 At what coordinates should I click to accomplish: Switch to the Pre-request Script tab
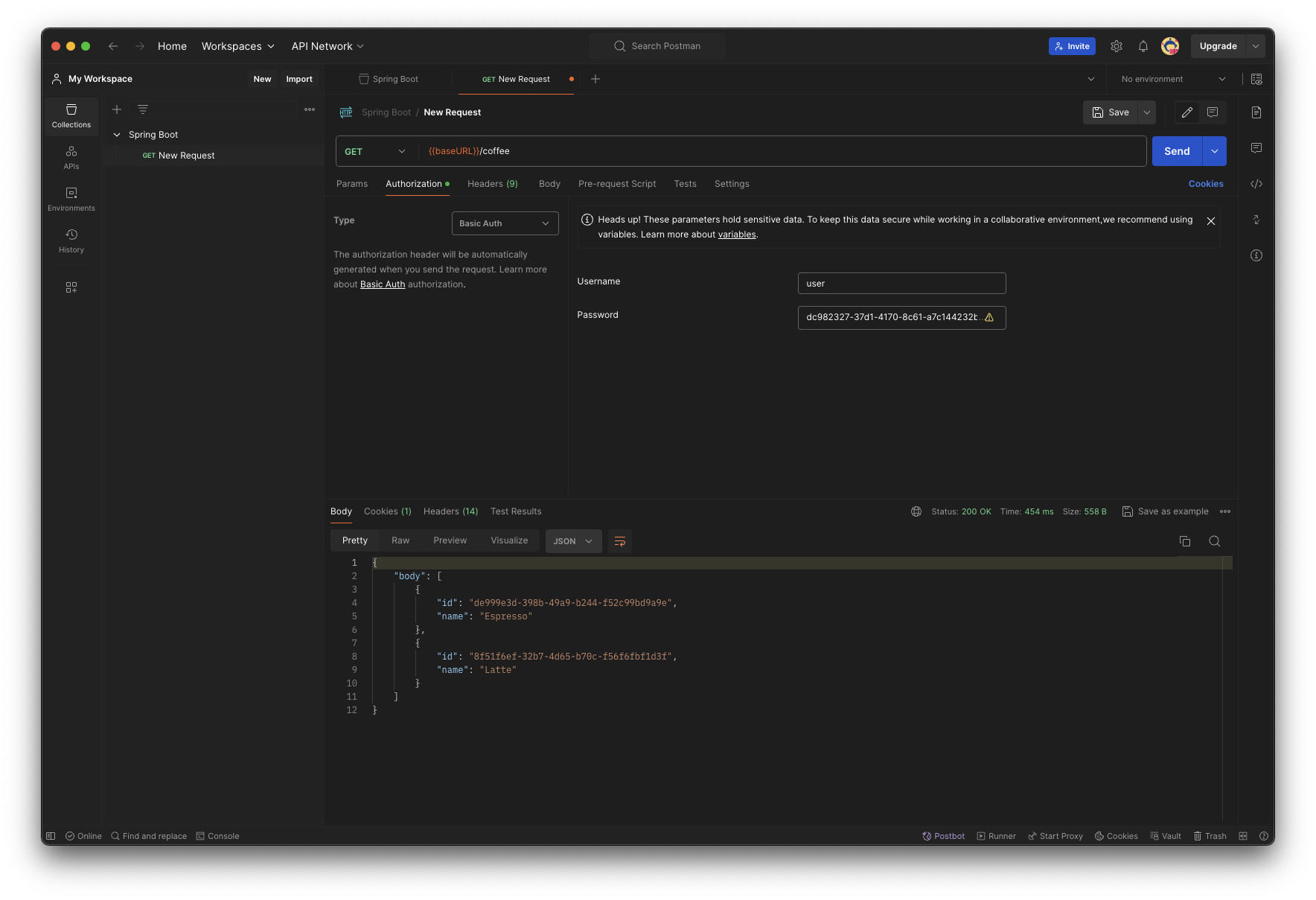click(x=617, y=184)
